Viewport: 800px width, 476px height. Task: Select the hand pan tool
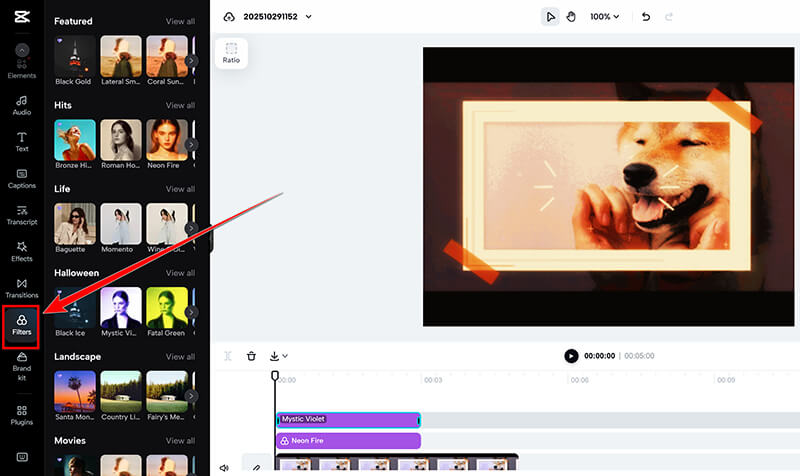pos(572,17)
